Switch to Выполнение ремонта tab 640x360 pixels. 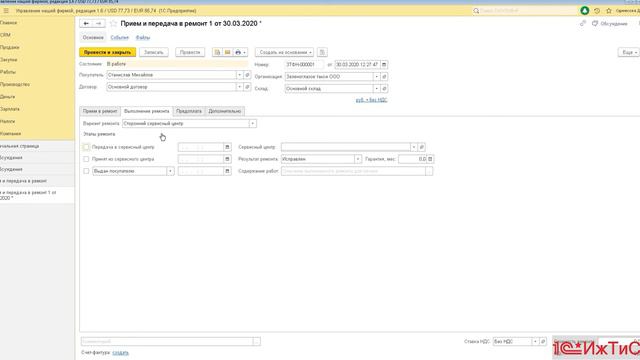click(147, 111)
